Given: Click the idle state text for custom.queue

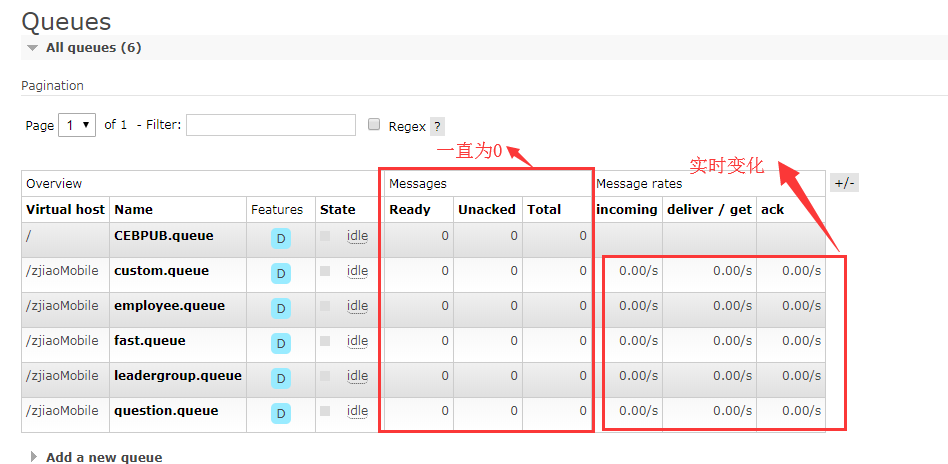Looking at the screenshot, I should pos(357,271).
